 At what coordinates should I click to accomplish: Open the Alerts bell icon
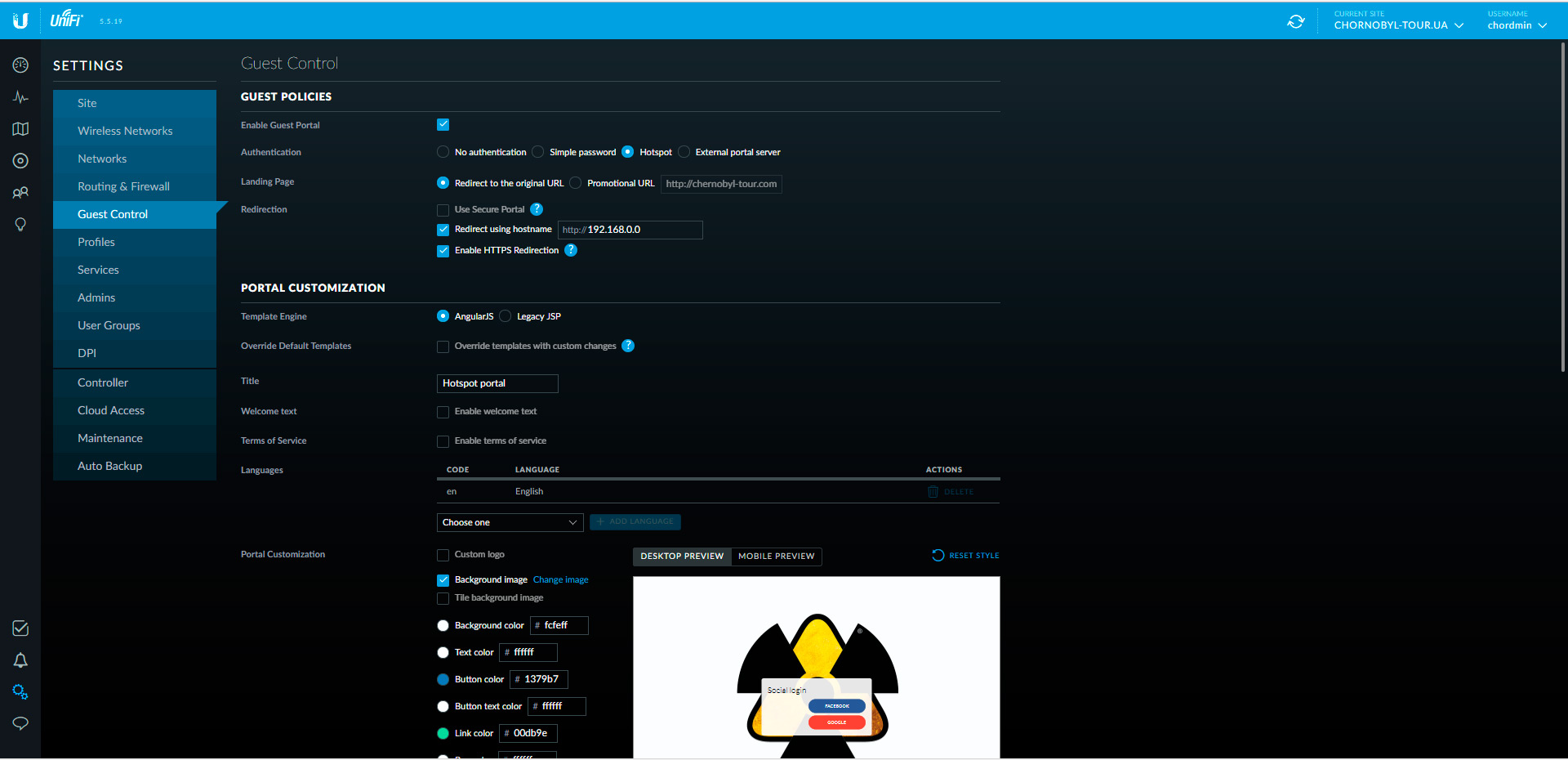pos(20,660)
